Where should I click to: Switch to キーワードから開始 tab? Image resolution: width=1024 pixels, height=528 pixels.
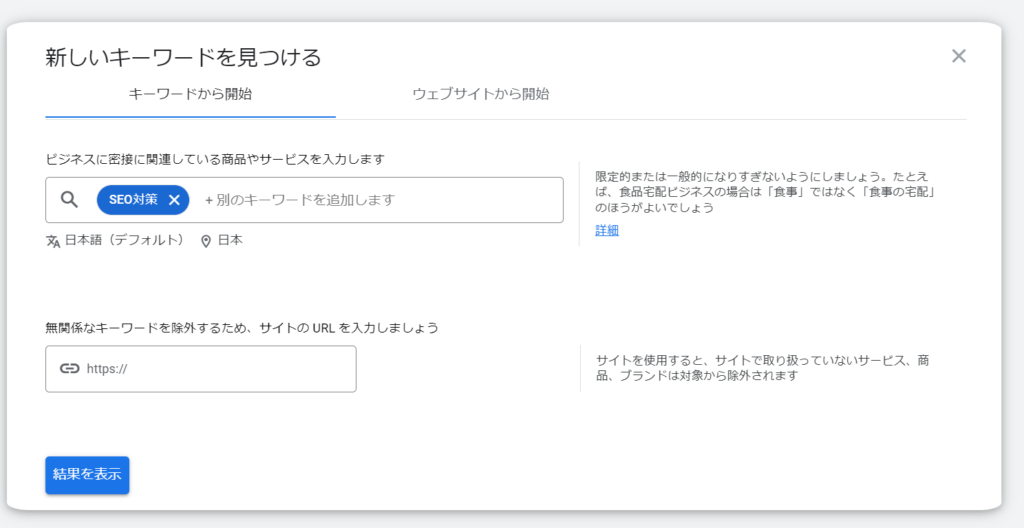pos(190,95)
